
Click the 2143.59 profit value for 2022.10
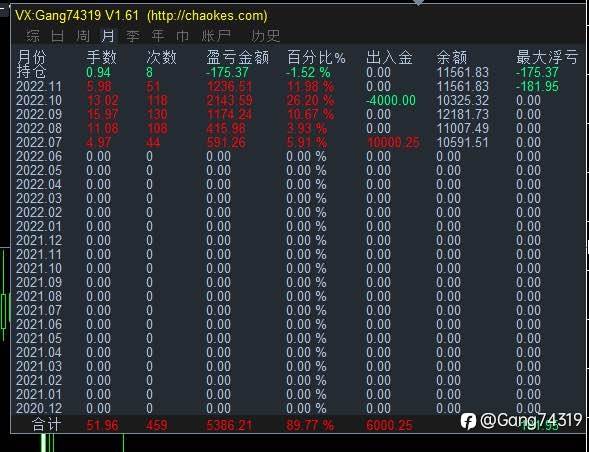pyautogui.click(x=230, y=100)
